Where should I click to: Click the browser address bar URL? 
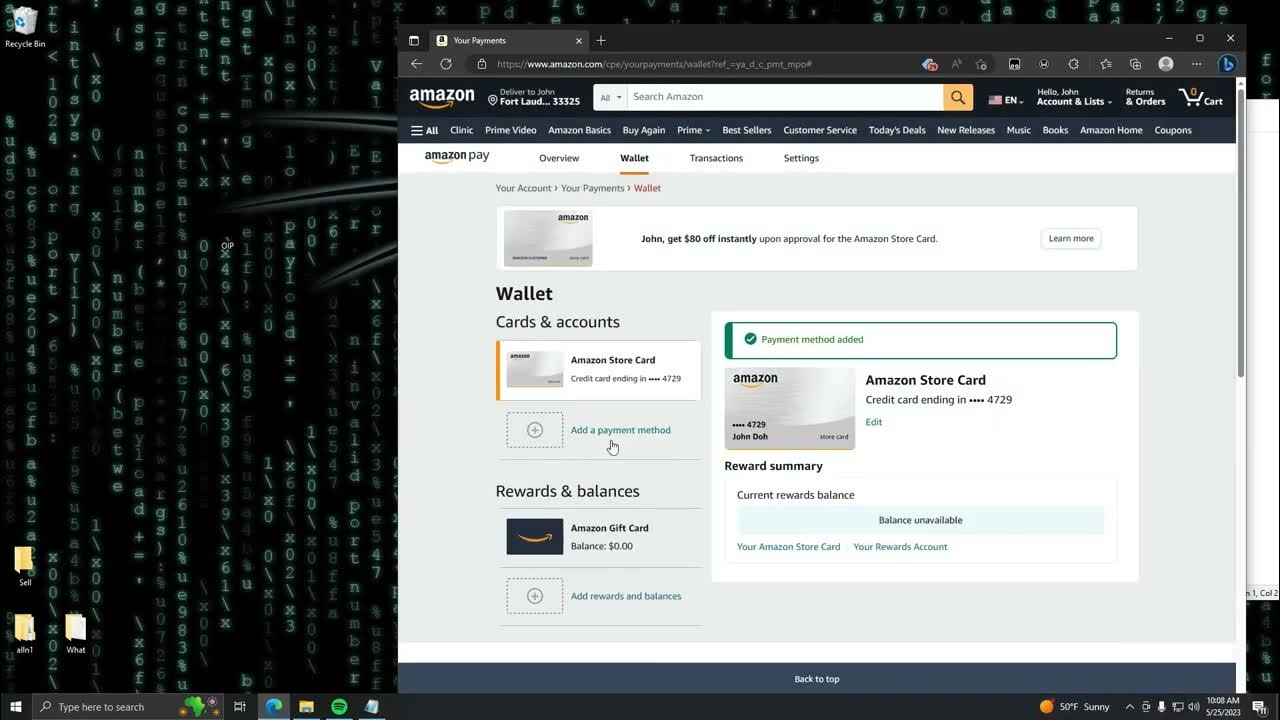click(x=654, y=64)
